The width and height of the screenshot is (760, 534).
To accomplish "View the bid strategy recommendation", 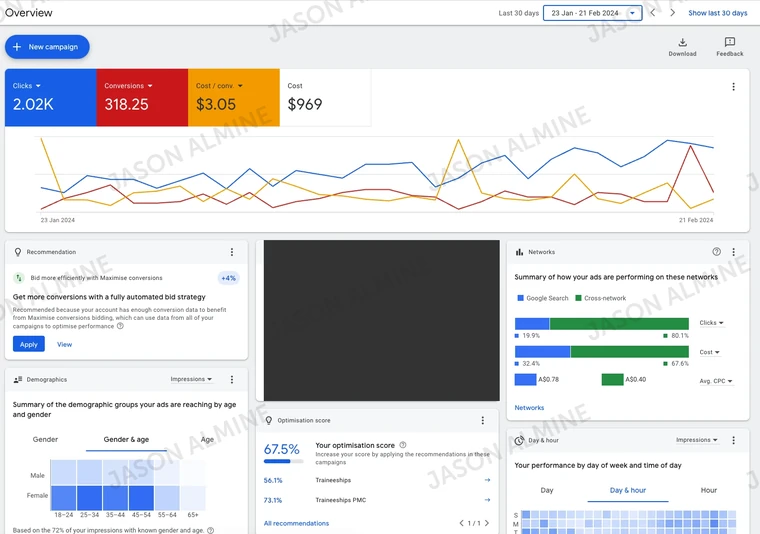I will click(x=64, y=345).
